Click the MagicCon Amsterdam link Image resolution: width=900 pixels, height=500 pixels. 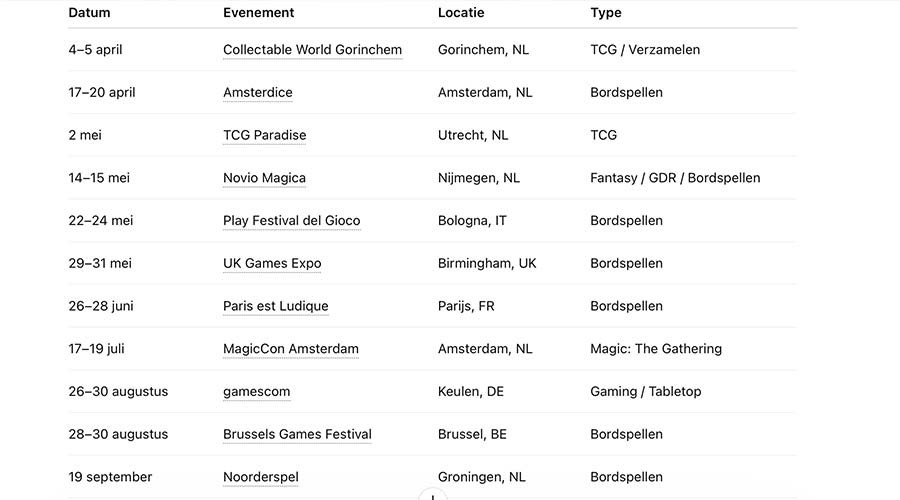(x=290, y=350)
